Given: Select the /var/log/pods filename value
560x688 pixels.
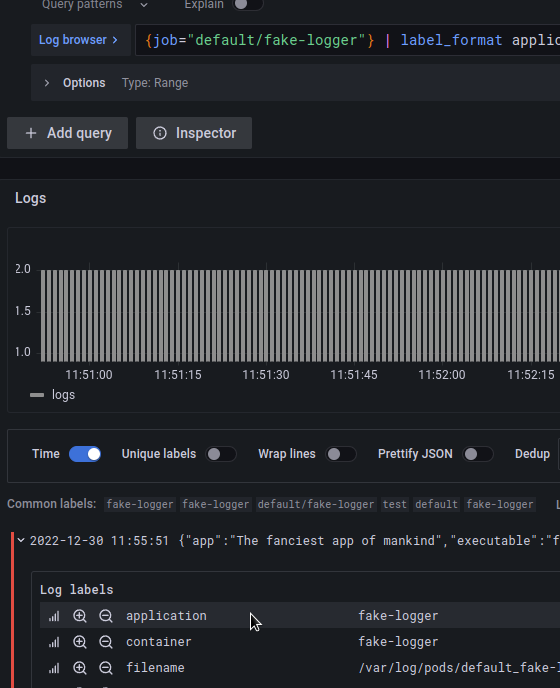Looking at the screenshot, I should (x=459, y=668).
